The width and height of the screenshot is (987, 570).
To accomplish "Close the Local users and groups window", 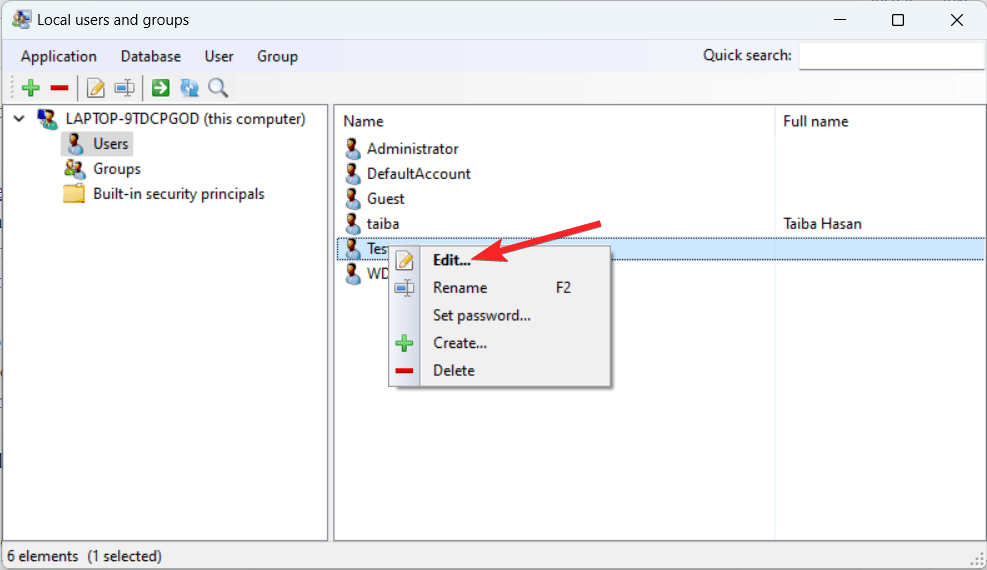I will 957,20.
